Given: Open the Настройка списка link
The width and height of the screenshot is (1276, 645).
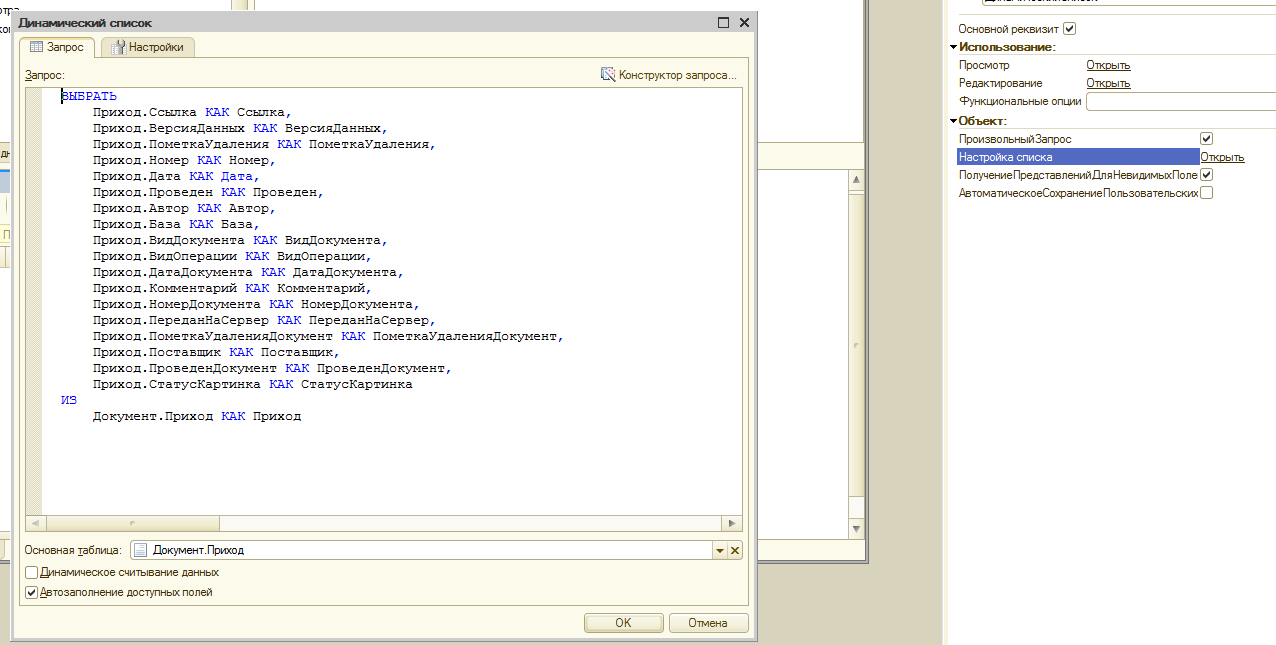Looking at the screenshot, I should pos(1222,157).
